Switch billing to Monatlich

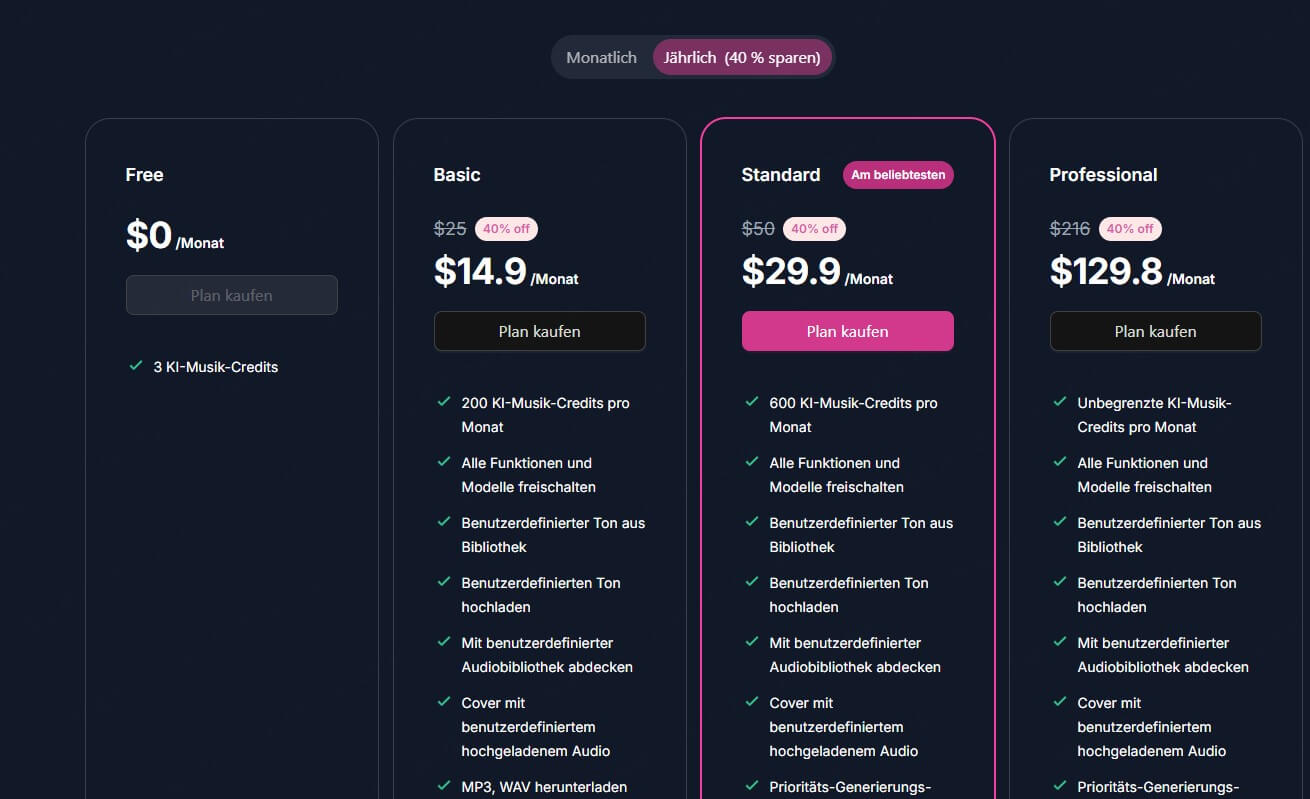click(601, 57)
